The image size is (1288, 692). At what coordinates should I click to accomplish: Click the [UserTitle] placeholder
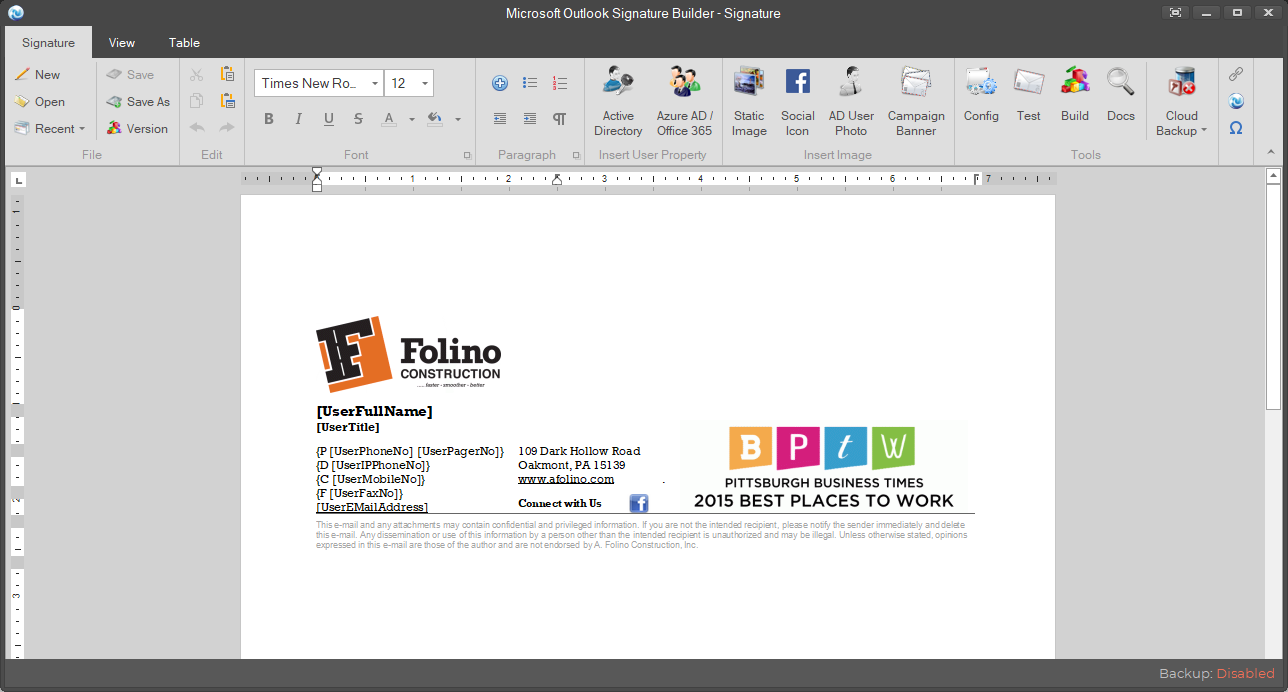click(x=348, y=427)
